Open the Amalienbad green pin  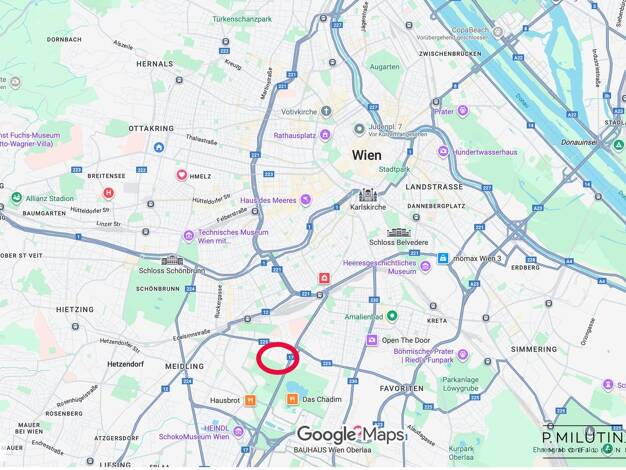pyautogui.click(x=392, y=316)
